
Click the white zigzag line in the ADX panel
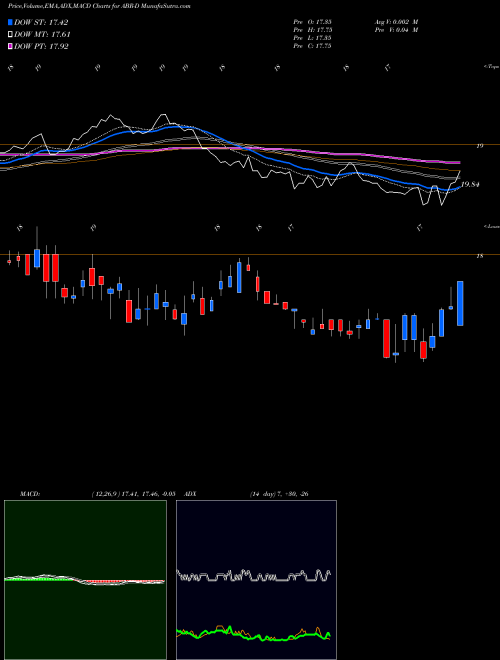click(253, 576)
